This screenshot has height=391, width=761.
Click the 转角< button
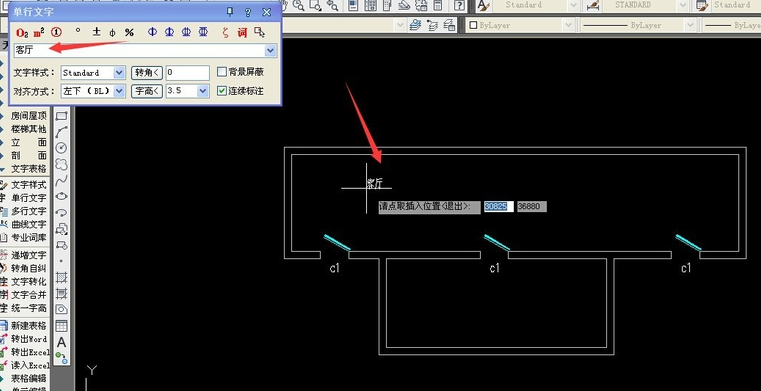pyautogui.click(x=147, y=73)
